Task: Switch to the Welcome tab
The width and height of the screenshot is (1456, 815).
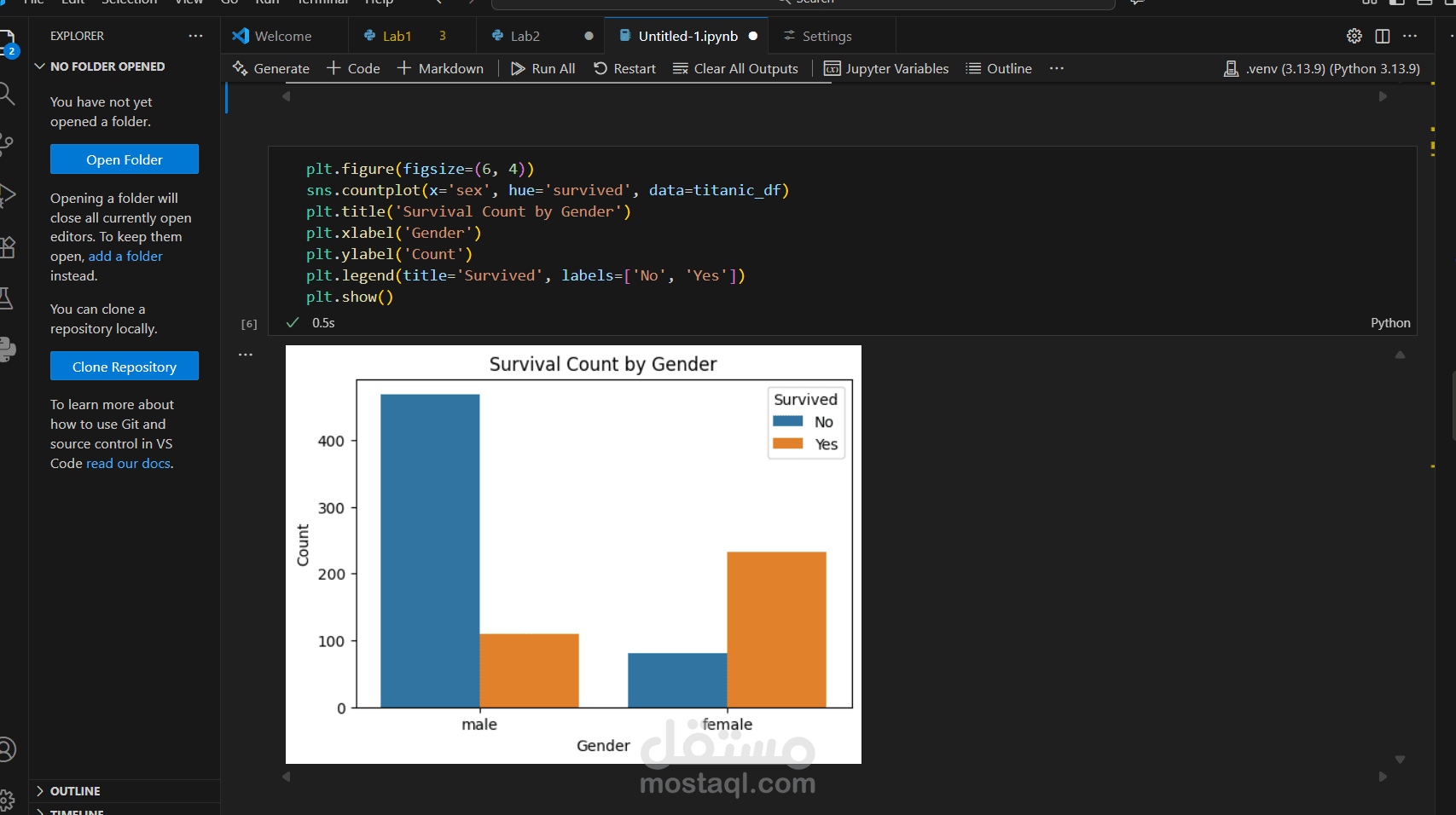Action: (284, 36)
